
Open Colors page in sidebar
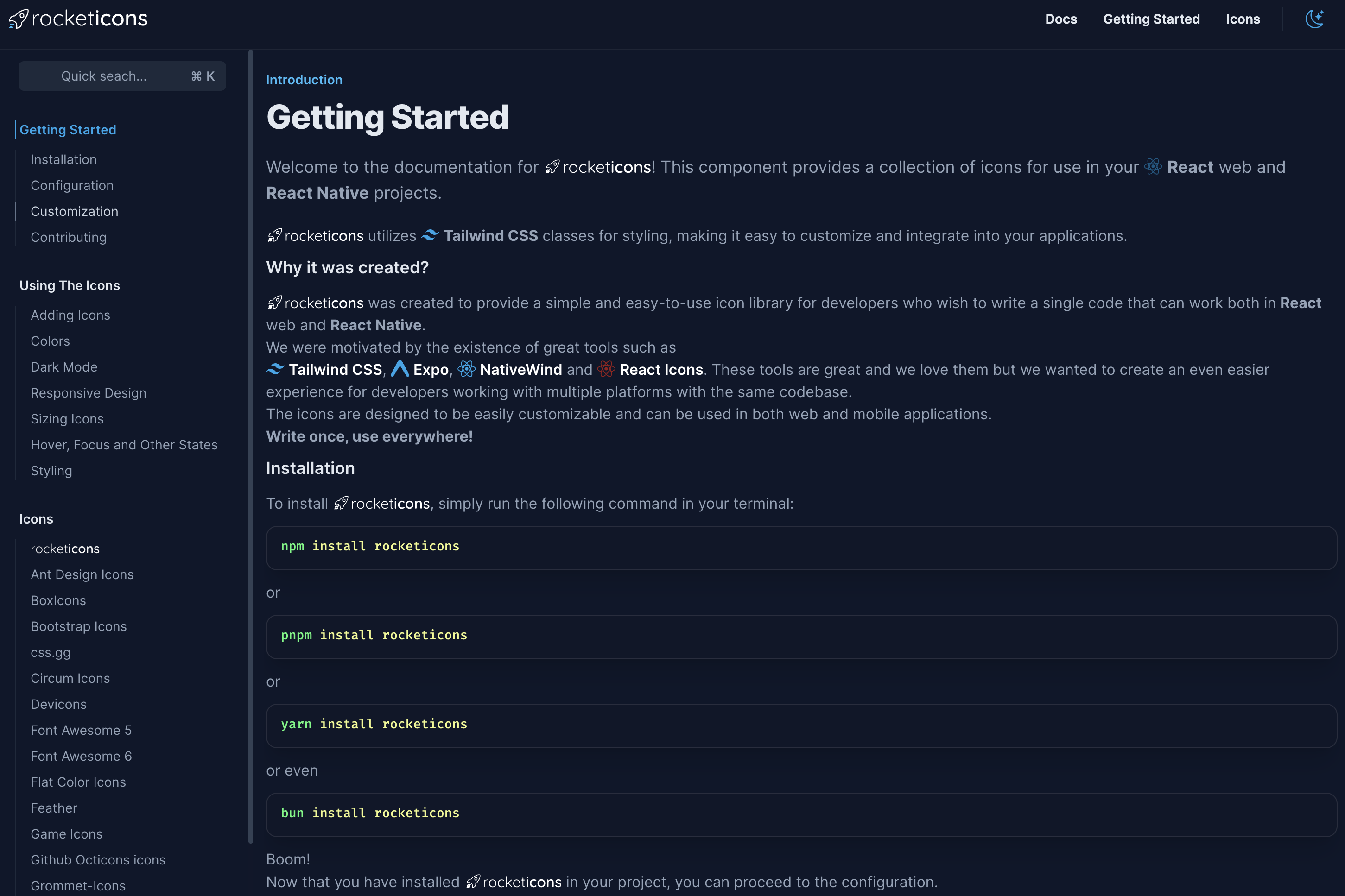[x=51, y=341]
